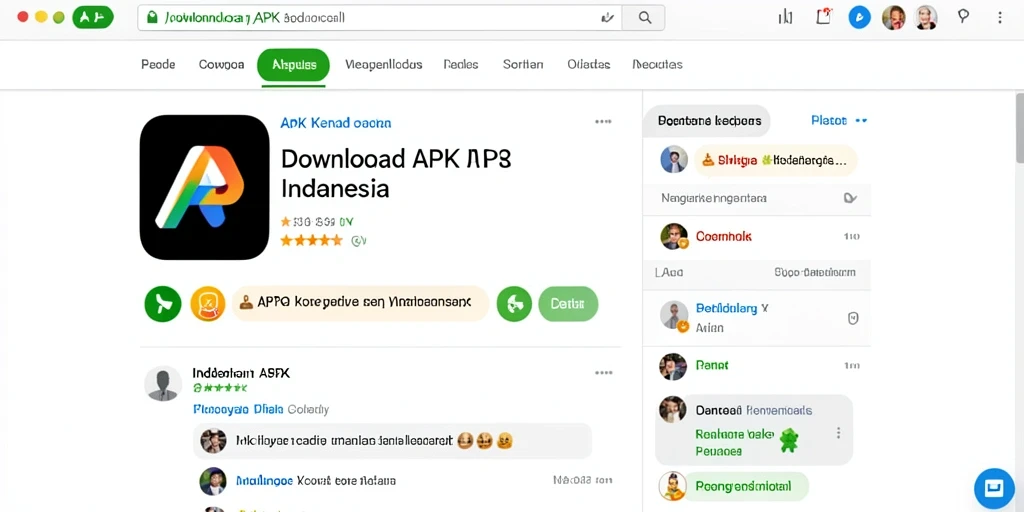This screenshot has width=1024, height=512.
Task: Click the comment bubble with emoji faces
Action: 392,441
